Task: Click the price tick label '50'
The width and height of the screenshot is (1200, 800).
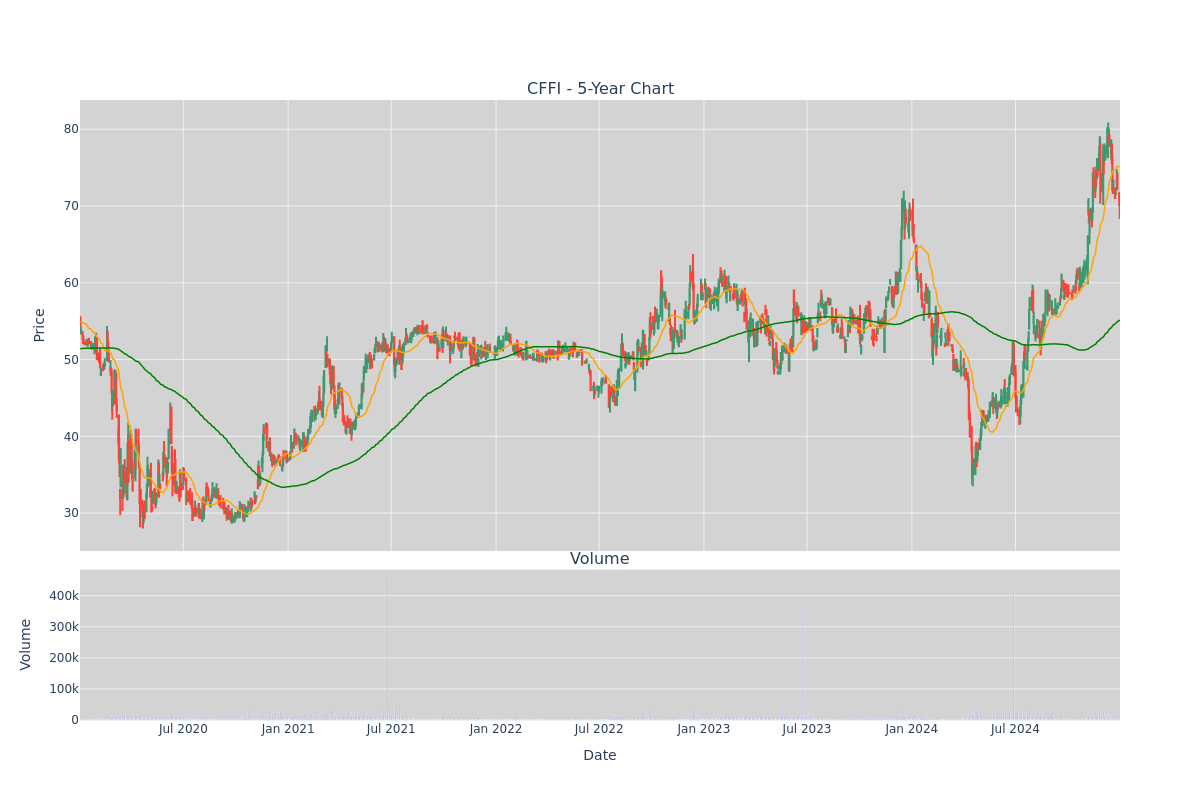Action: click(x=71, y=359)
